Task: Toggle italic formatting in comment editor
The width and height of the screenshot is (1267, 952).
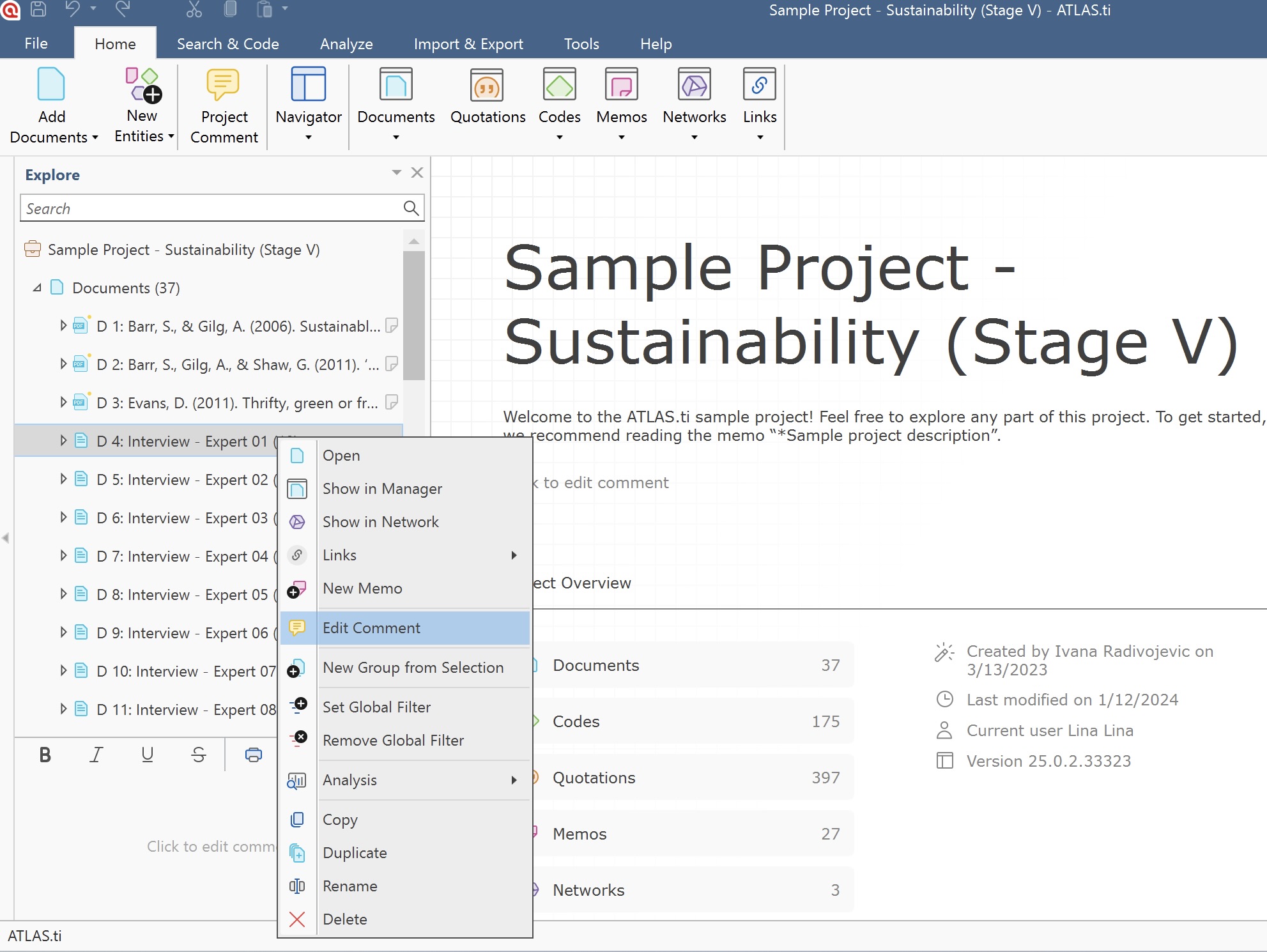Action: click(96, 755)
